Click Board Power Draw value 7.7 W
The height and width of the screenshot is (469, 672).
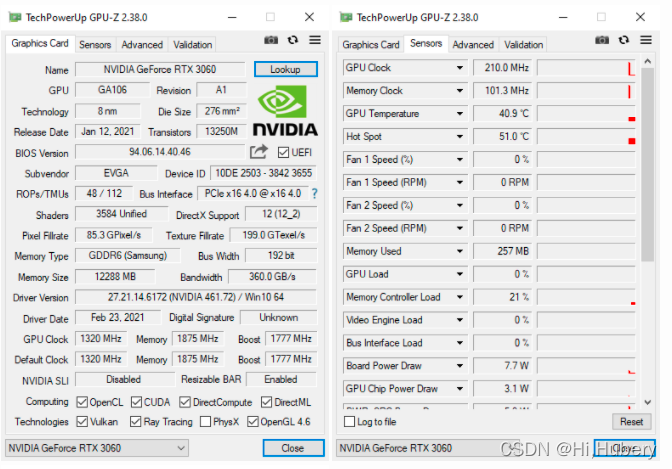[x=502, y=366]
